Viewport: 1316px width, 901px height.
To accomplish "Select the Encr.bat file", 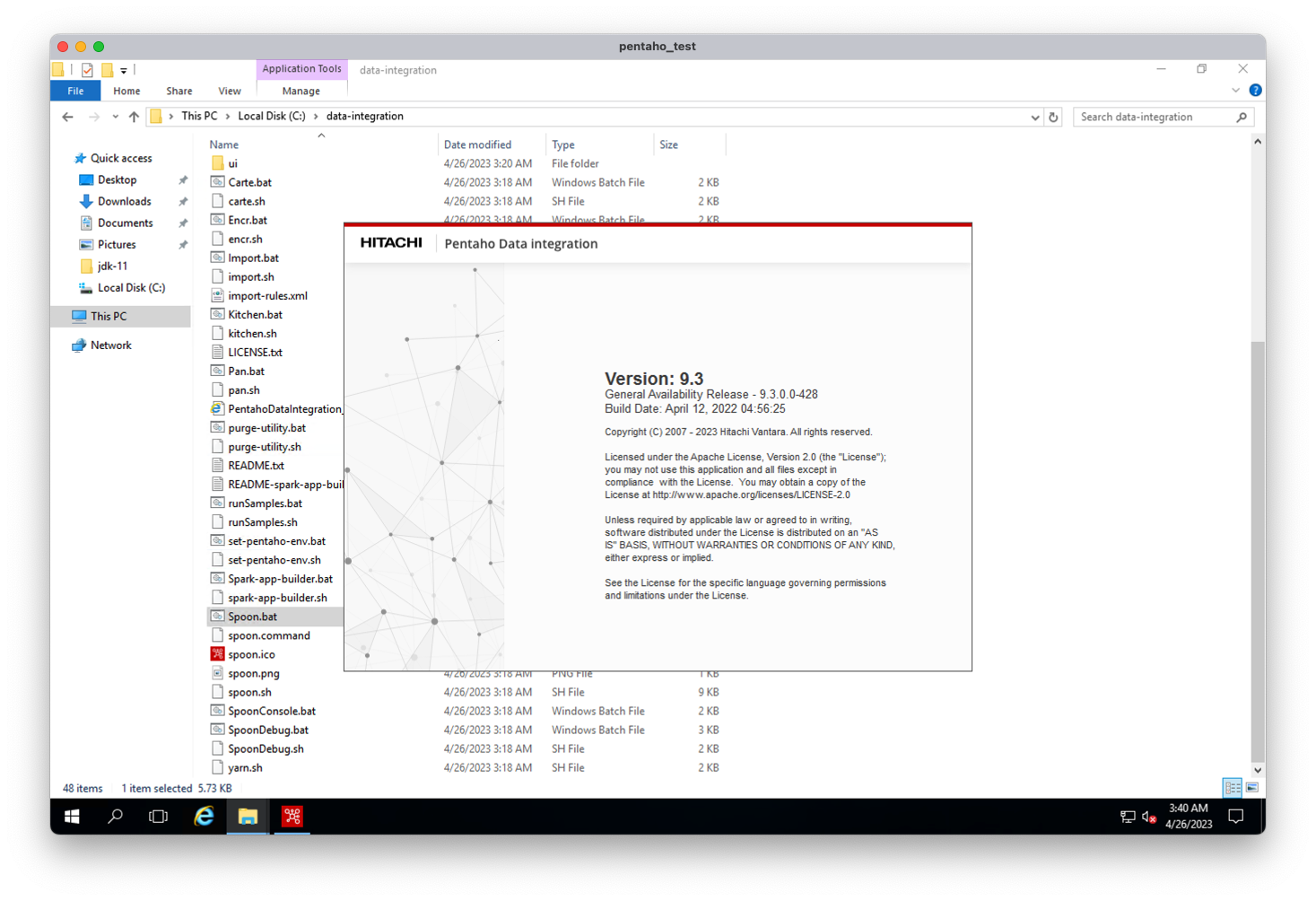I will tap(248, 220).
